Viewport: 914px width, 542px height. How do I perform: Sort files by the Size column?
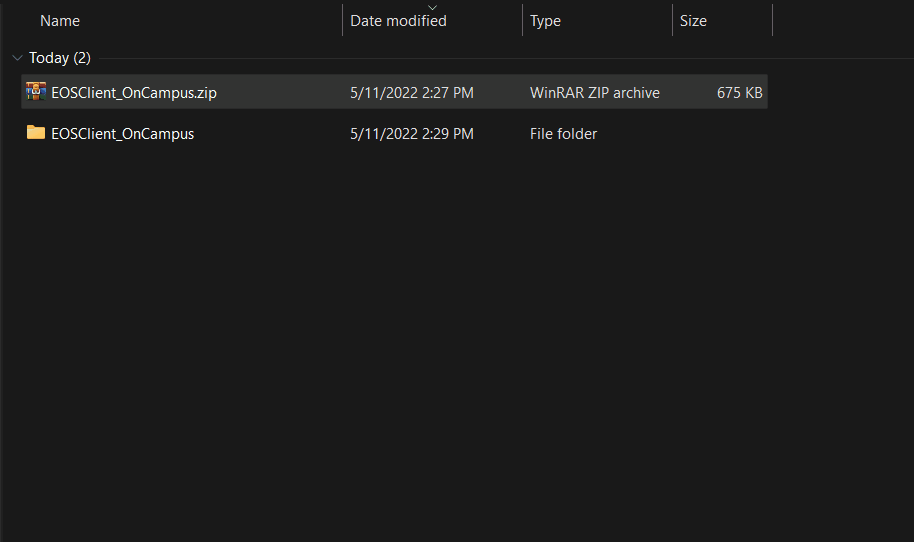(x=693, y=21)
